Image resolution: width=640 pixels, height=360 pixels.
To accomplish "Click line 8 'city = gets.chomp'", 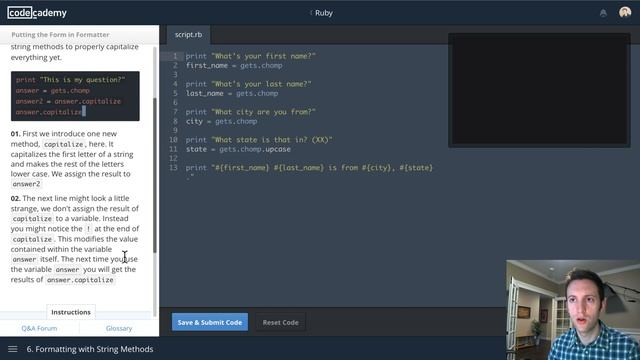I will [x=221, y=121].
